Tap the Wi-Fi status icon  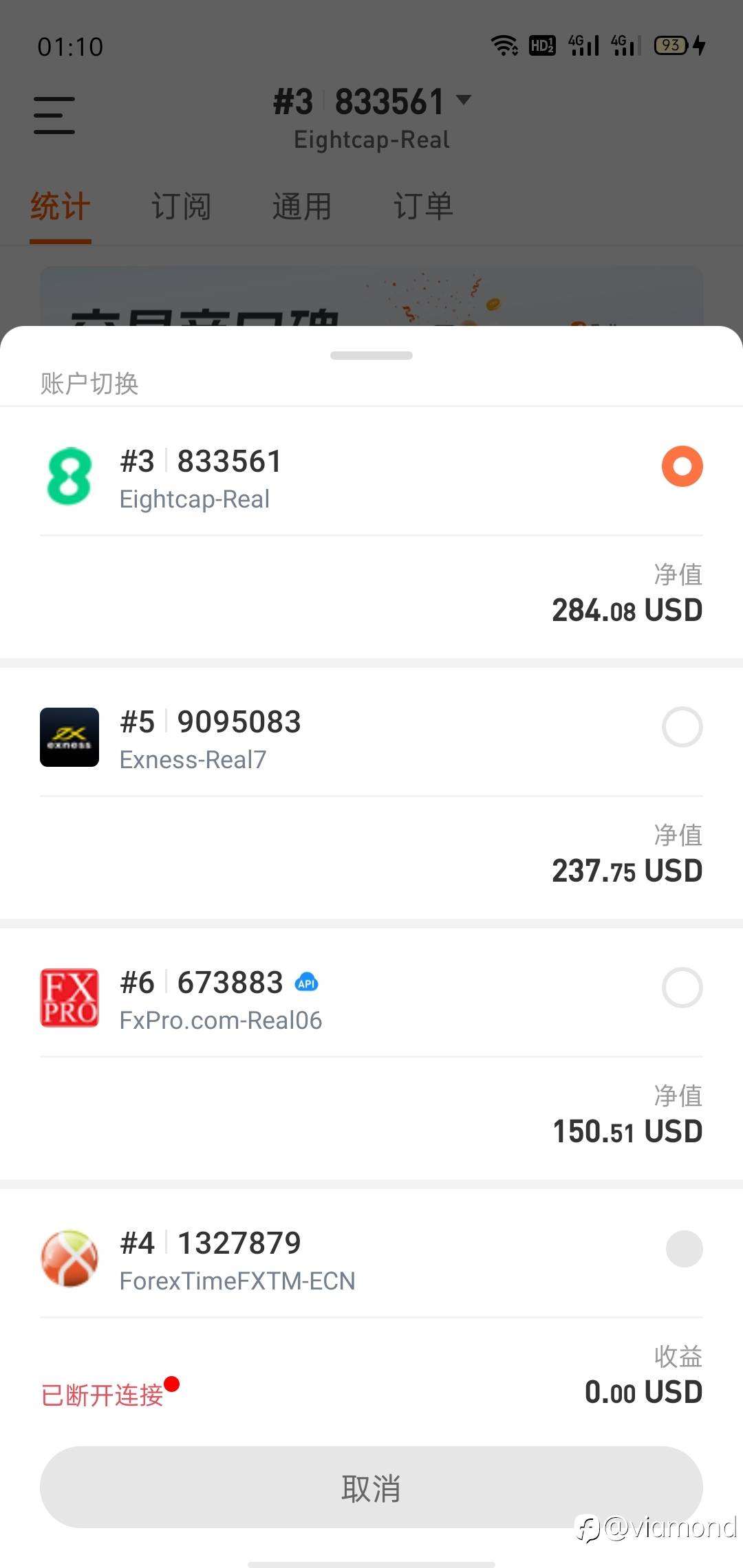click(504, 45)
